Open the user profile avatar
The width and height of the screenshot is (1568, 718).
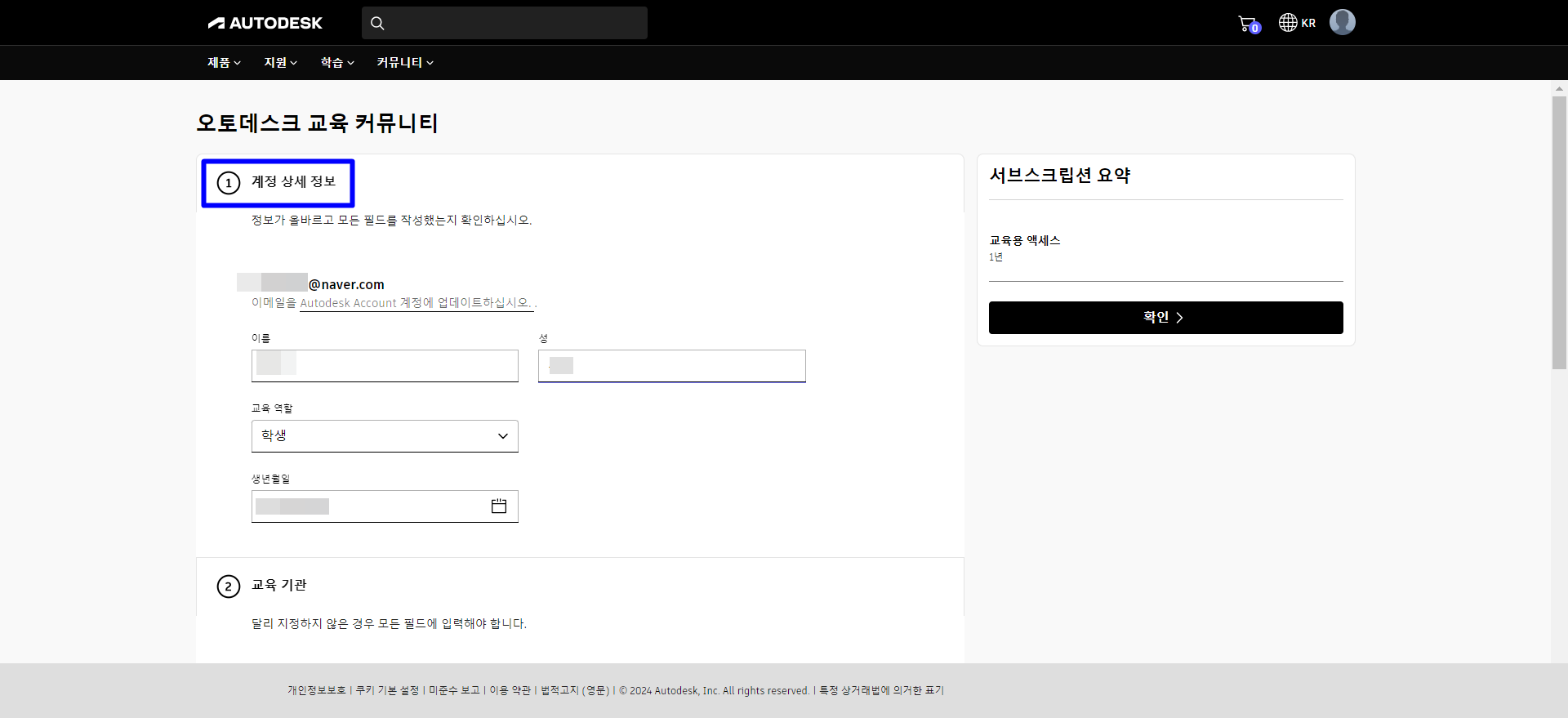click(x=1342, y=22)
